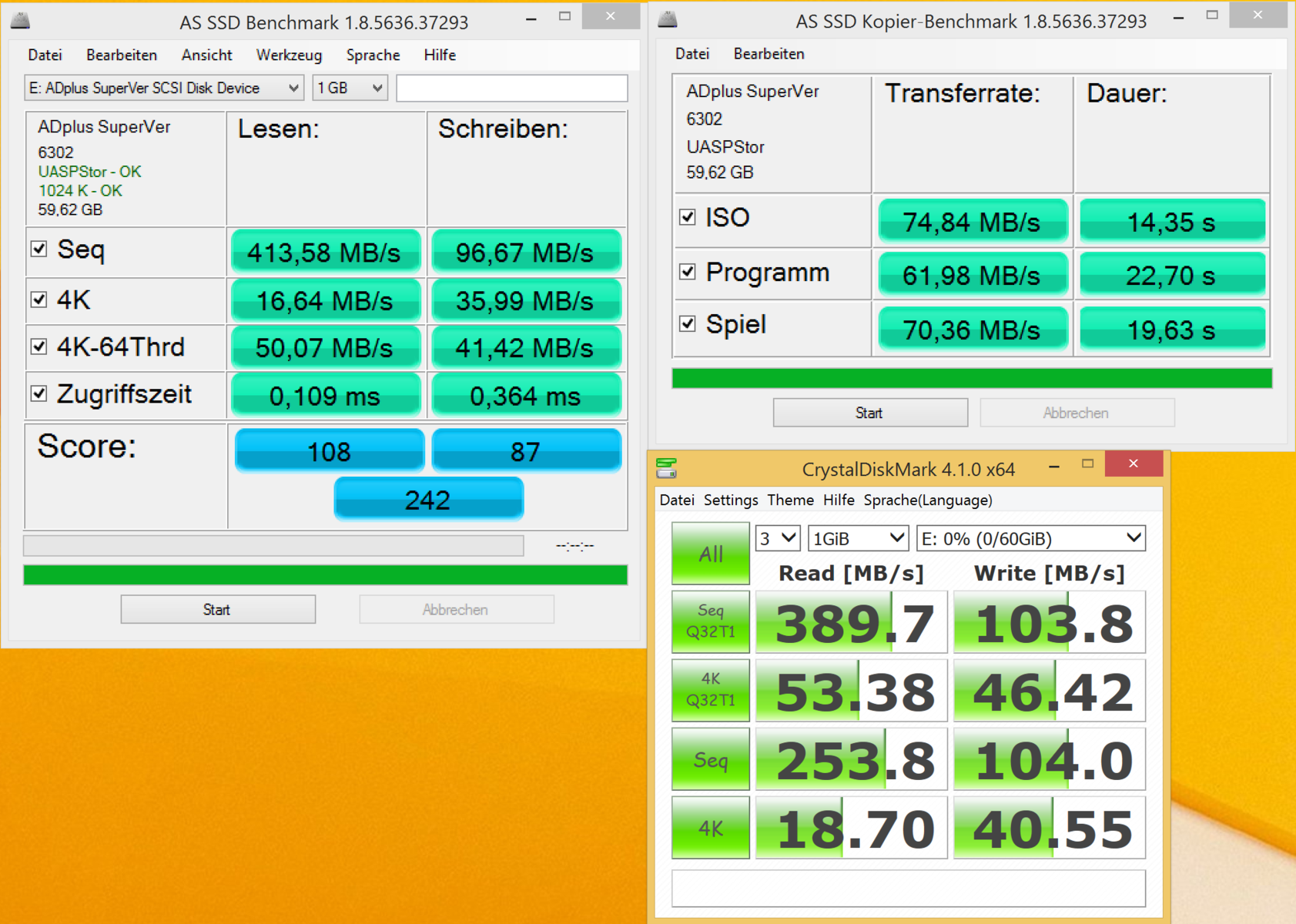
Task: Toggle the 4K-64Thrd test checkbox
Action: (x=39, y=346)
